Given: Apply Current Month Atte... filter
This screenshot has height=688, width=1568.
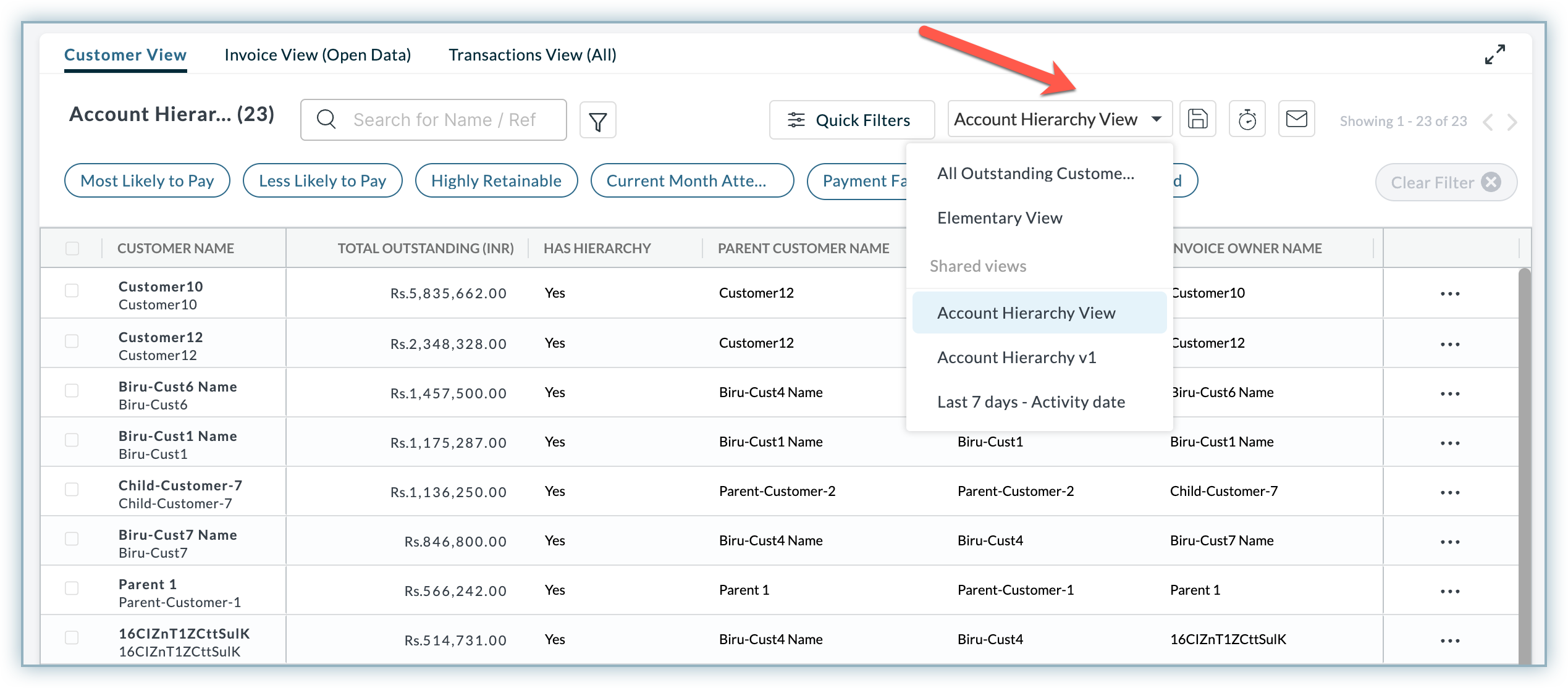Looking at the screenshot, I should 692,181.
